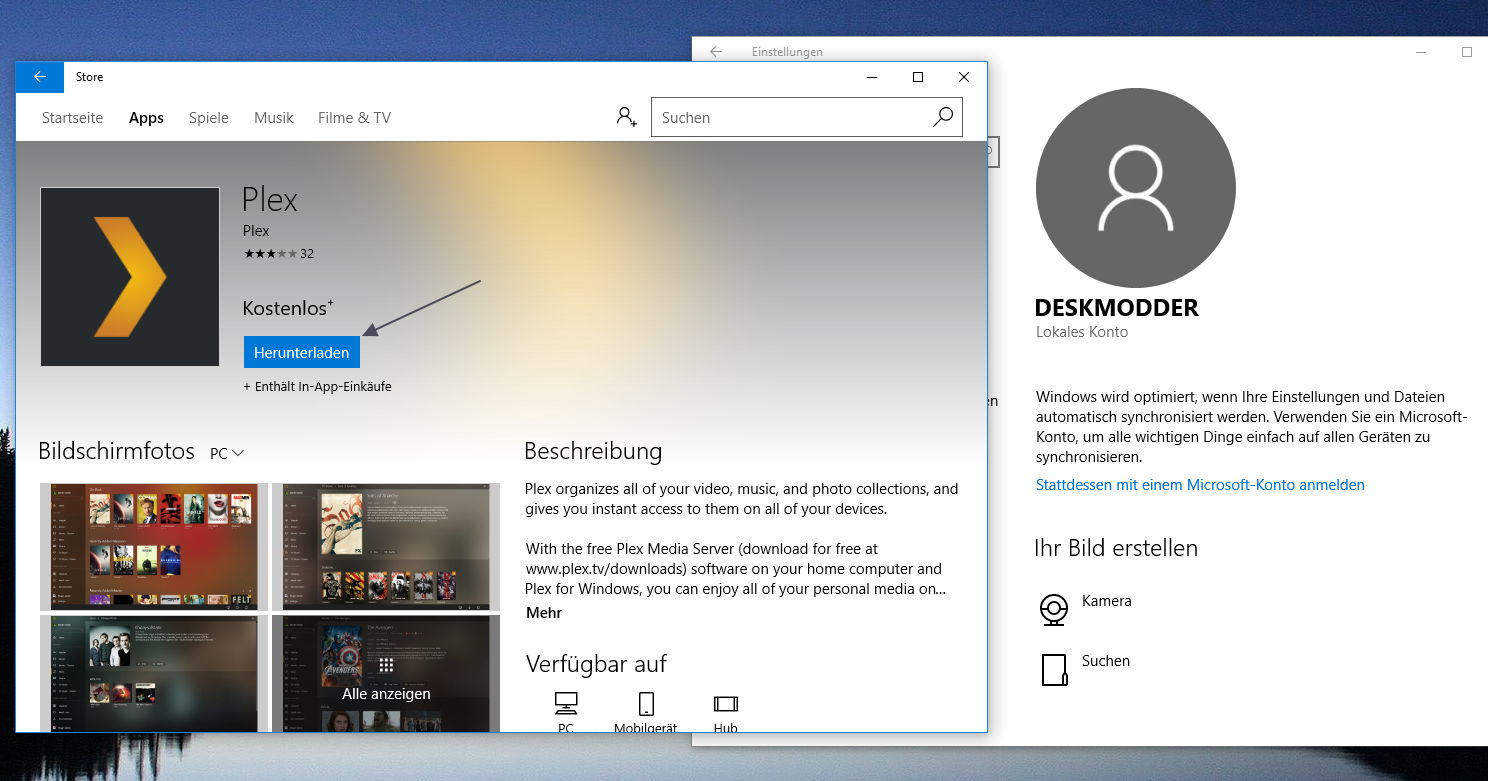Click the magnifier search icon in Store

pos(942,117)
